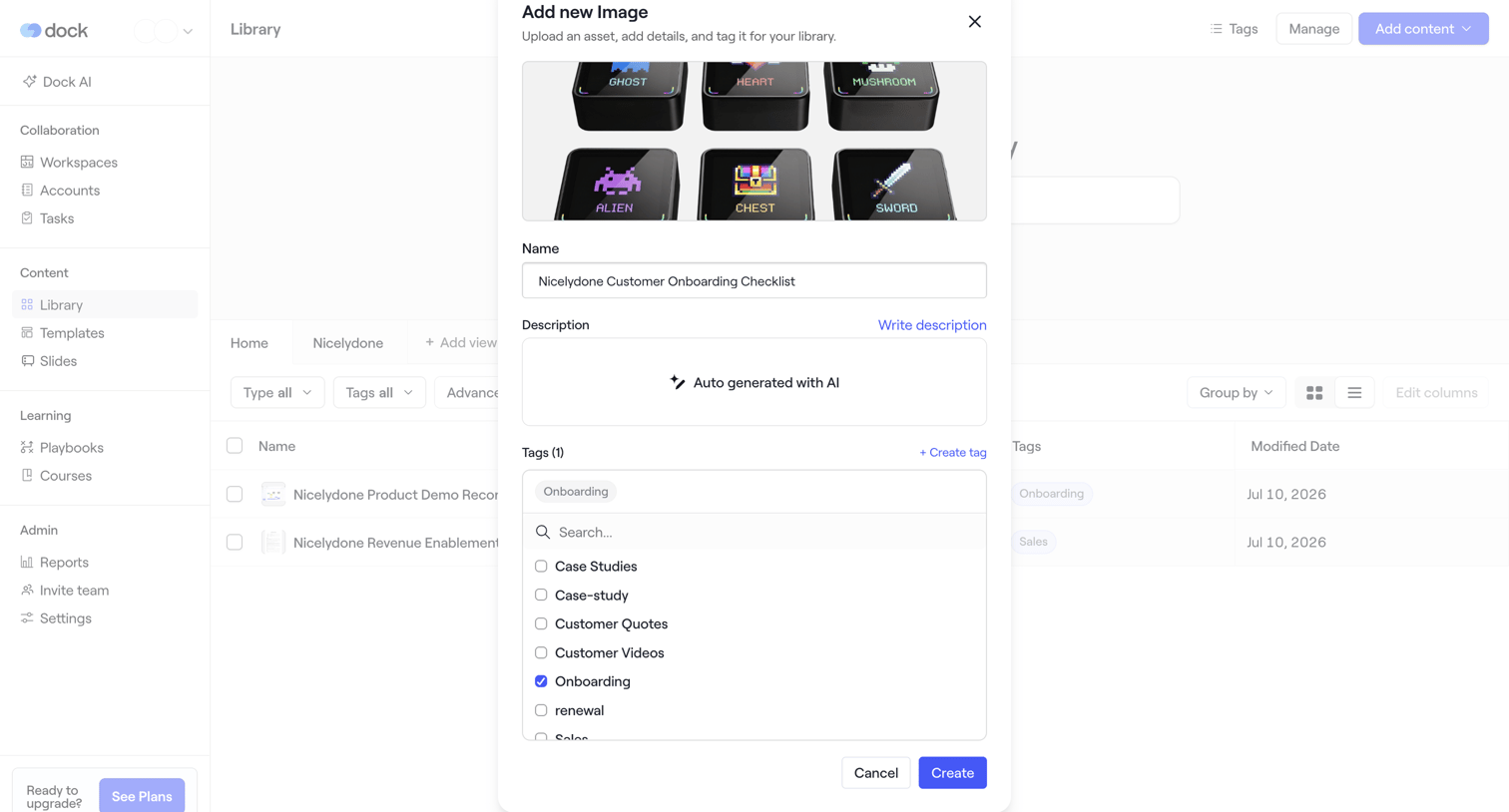Image resolution: width=1509 pixels, height=812 pixels.
Task: Switch to the Nicelydone view tab
Action: coord(348,343)
